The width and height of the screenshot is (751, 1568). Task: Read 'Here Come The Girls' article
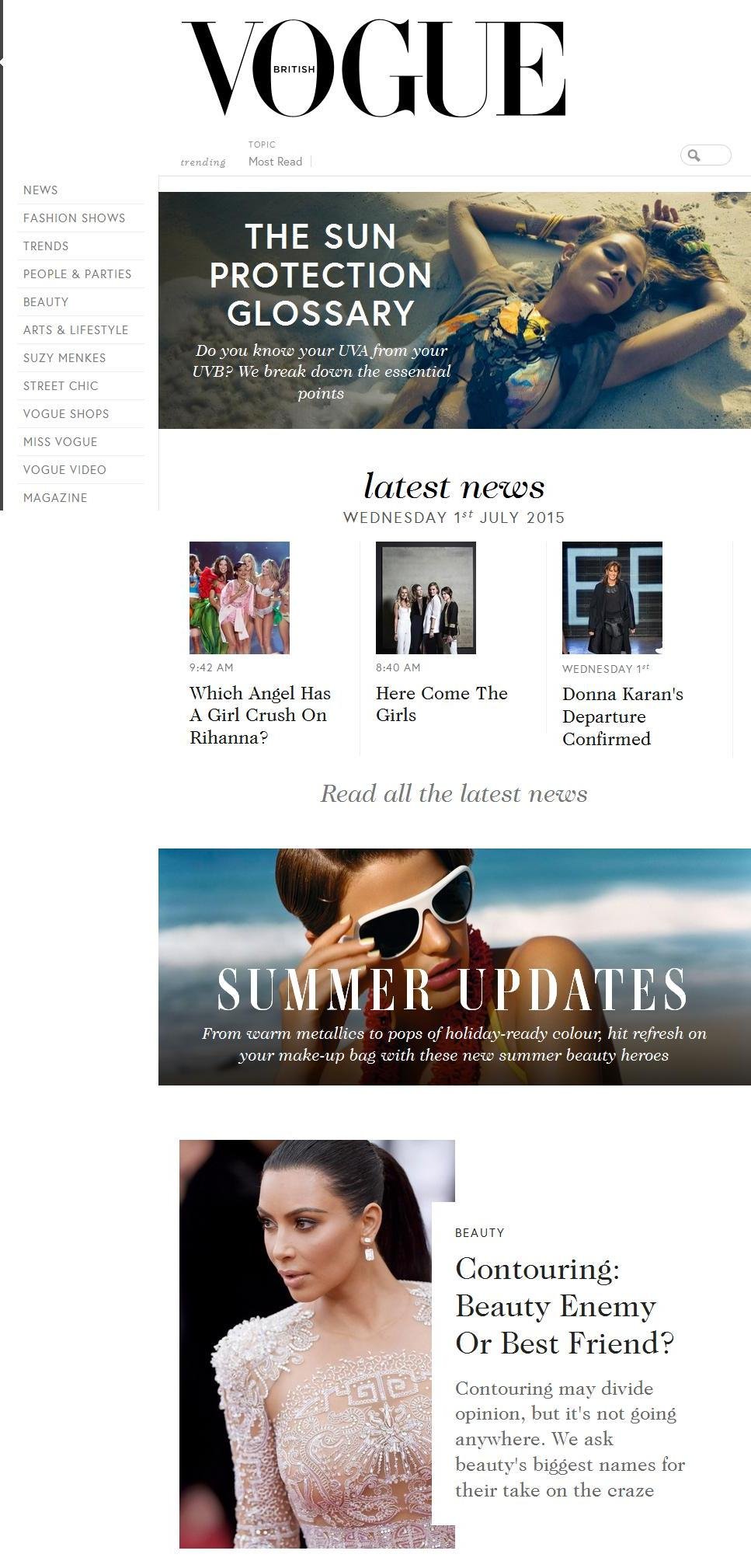point(442,704)
